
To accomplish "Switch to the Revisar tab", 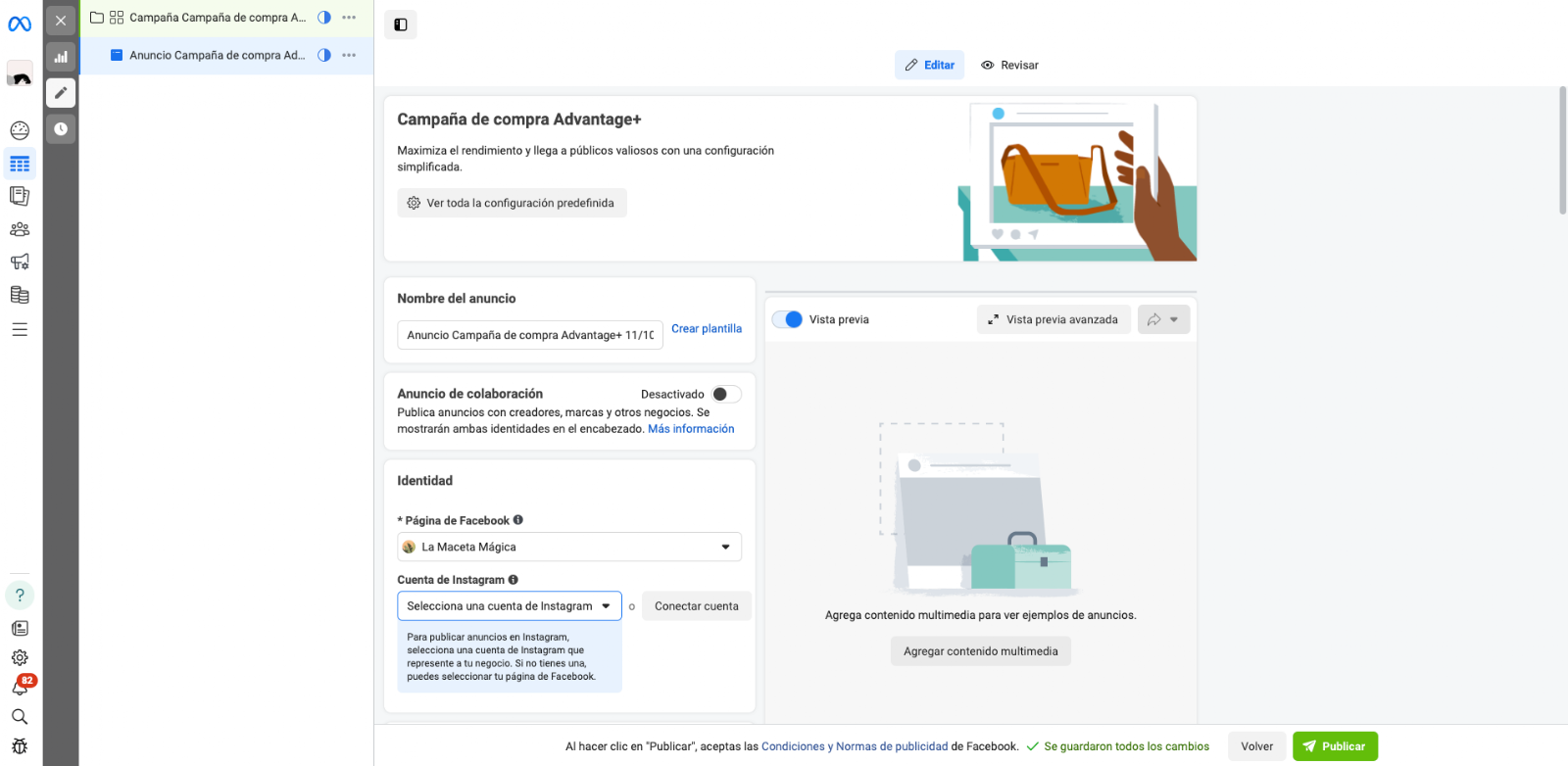I will coord(1010,65).
